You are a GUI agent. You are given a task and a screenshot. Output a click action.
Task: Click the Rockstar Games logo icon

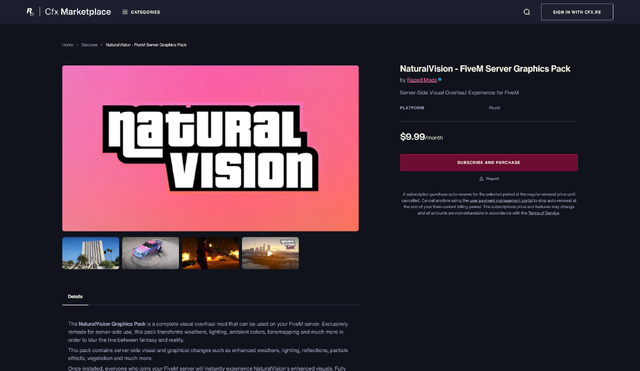[x=30, y=12]
